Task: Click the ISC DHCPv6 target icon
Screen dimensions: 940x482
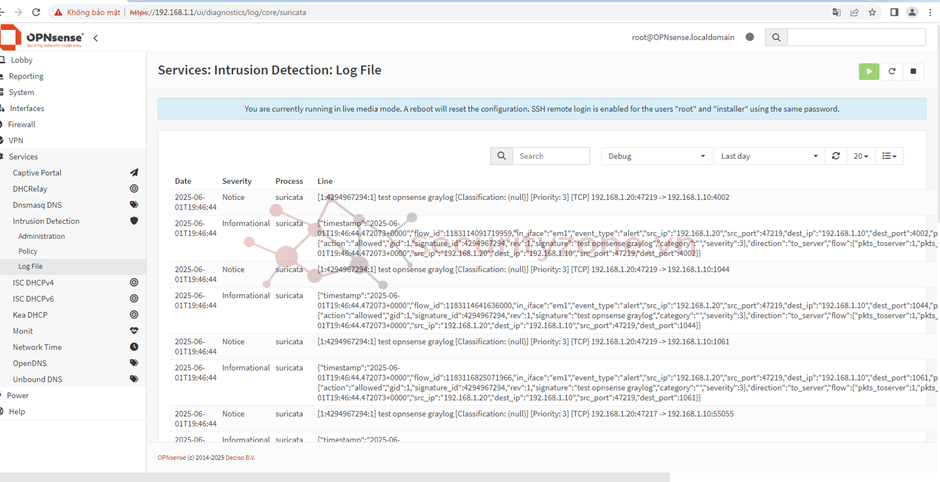Action: coord(134,299)
